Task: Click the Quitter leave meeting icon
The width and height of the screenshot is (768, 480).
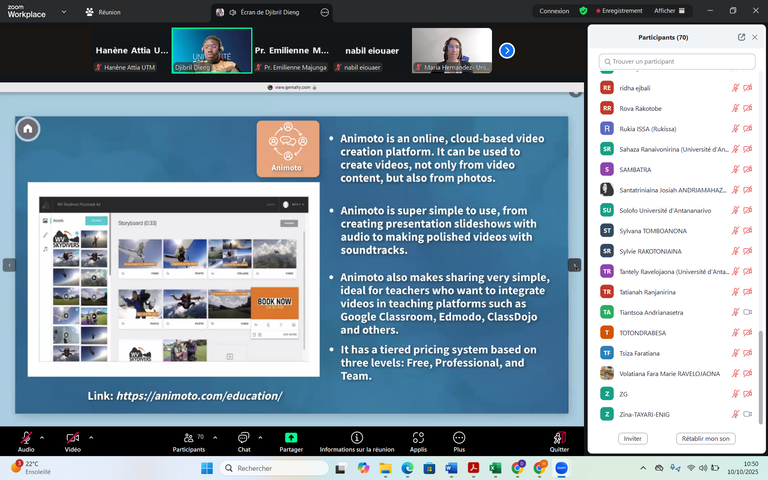Action: (x=559, y=437)
